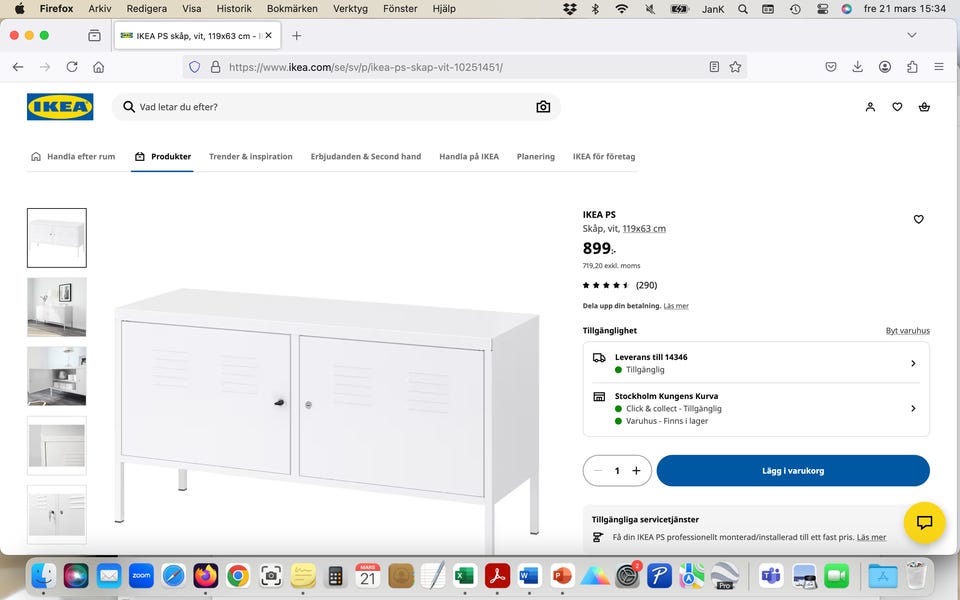The height and width of the screenshot is (600, 960).
Task: Open Handla på IKEA tab
Action: [x=469, y=156]
